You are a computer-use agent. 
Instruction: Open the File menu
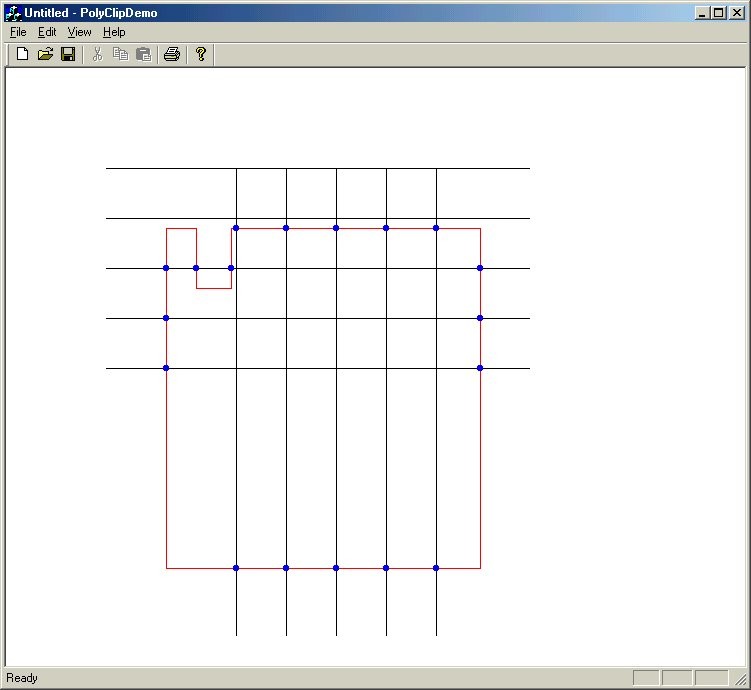pos(18,32)
